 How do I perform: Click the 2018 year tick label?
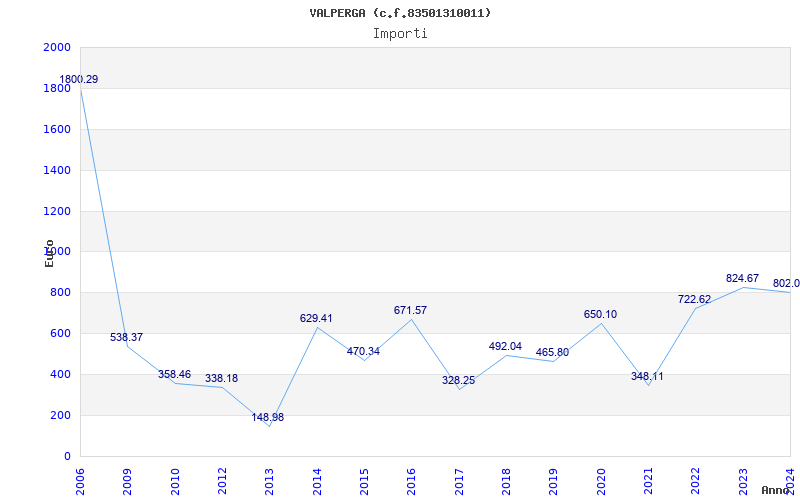(x=507, y=481)
